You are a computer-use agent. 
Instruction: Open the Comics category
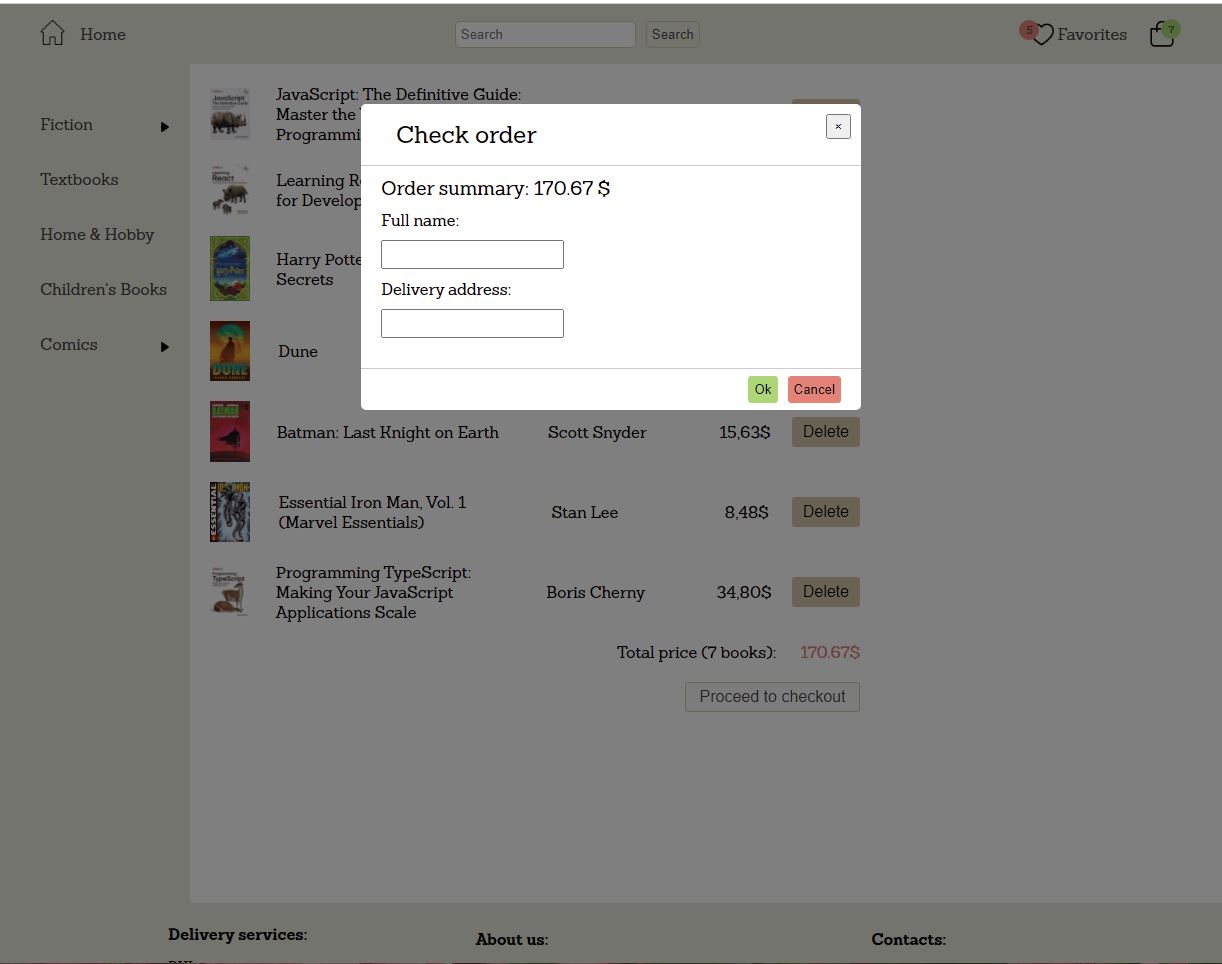pyautogui.click(x=69, y=344)
